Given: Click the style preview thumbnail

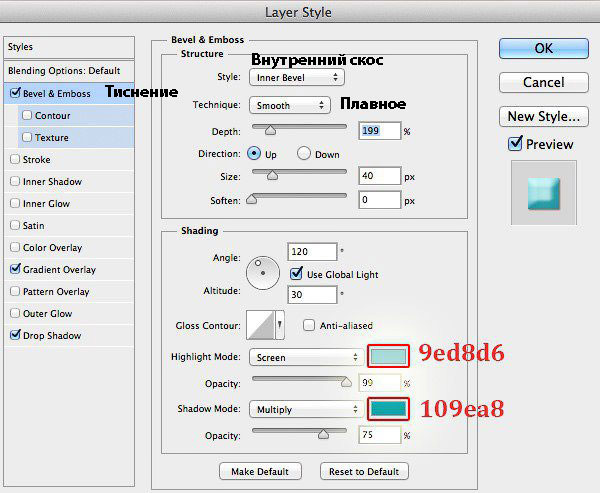Looking at the screenshot, I should click(x=543, y=193).
